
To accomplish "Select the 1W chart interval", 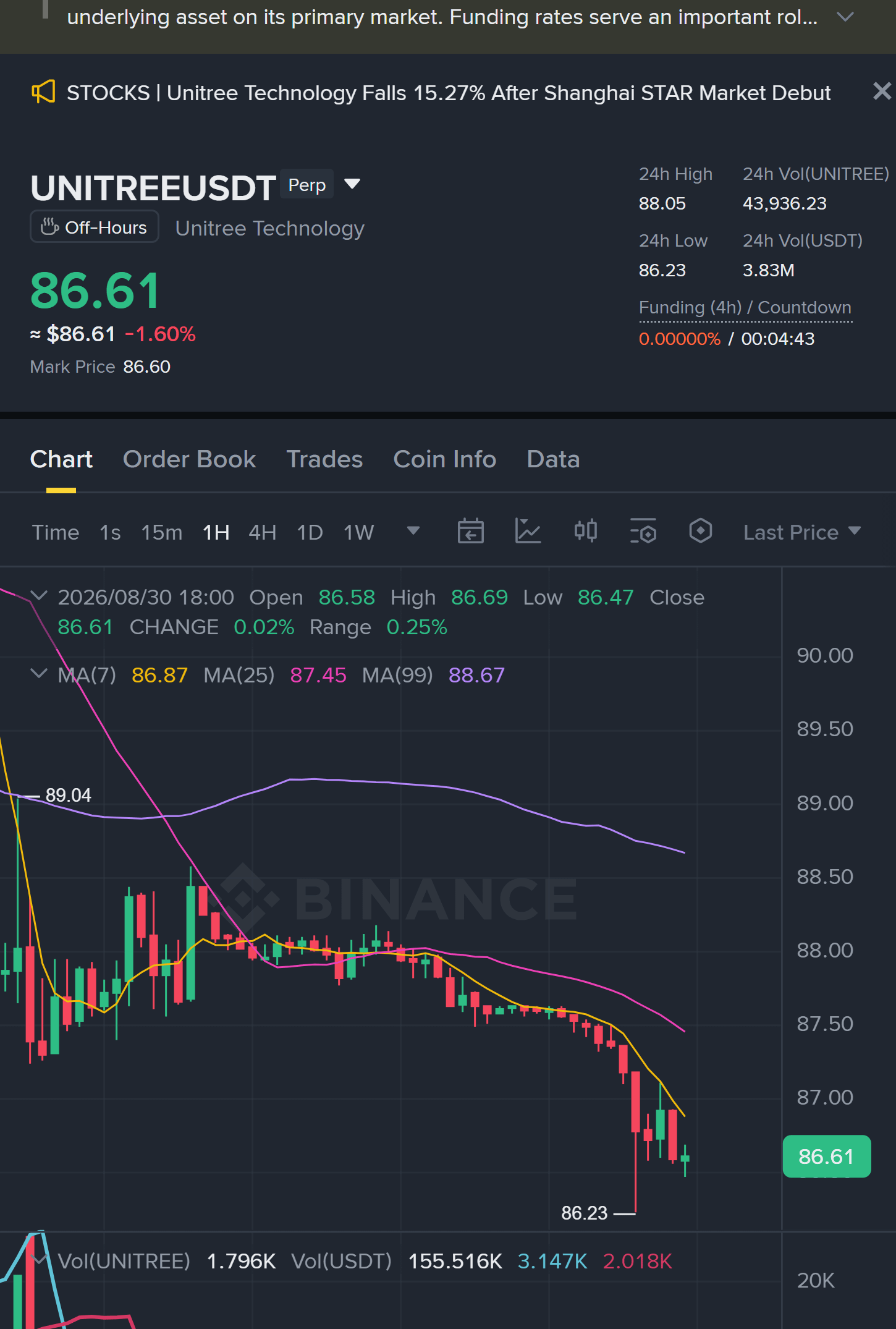I will point(359,532).
